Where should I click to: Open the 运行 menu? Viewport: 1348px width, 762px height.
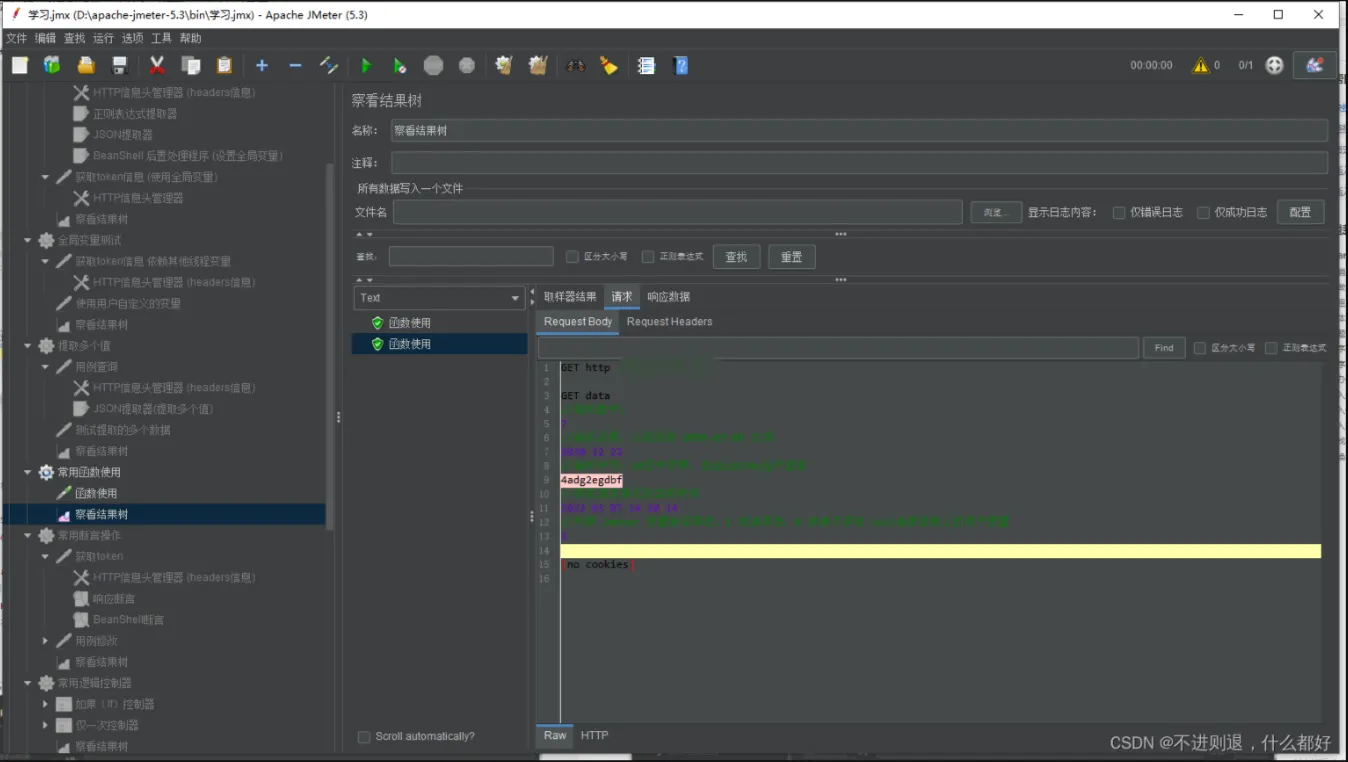[x=103, y=38]
